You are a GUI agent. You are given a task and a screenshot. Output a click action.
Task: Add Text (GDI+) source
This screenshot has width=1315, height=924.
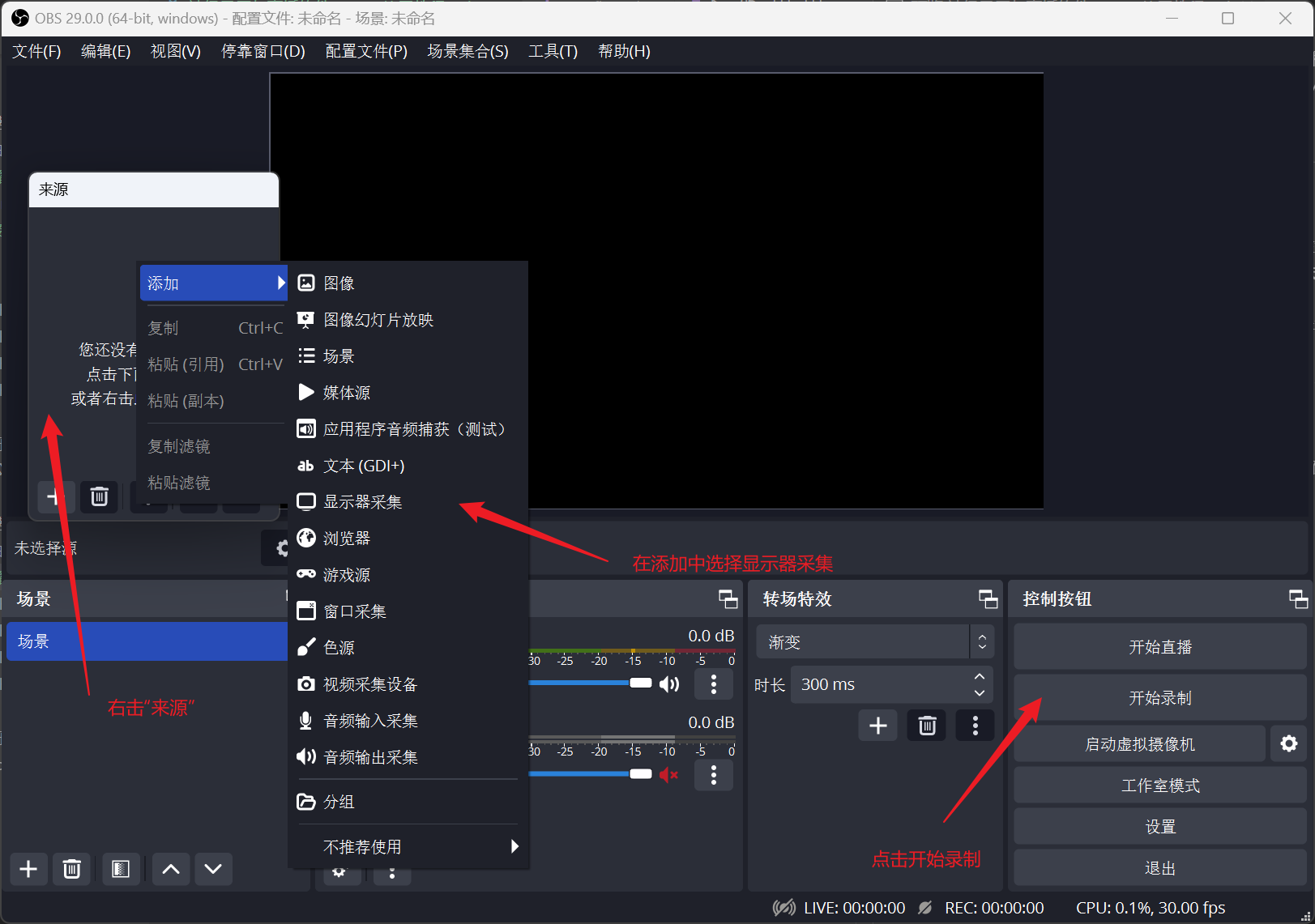pos(408,465)
